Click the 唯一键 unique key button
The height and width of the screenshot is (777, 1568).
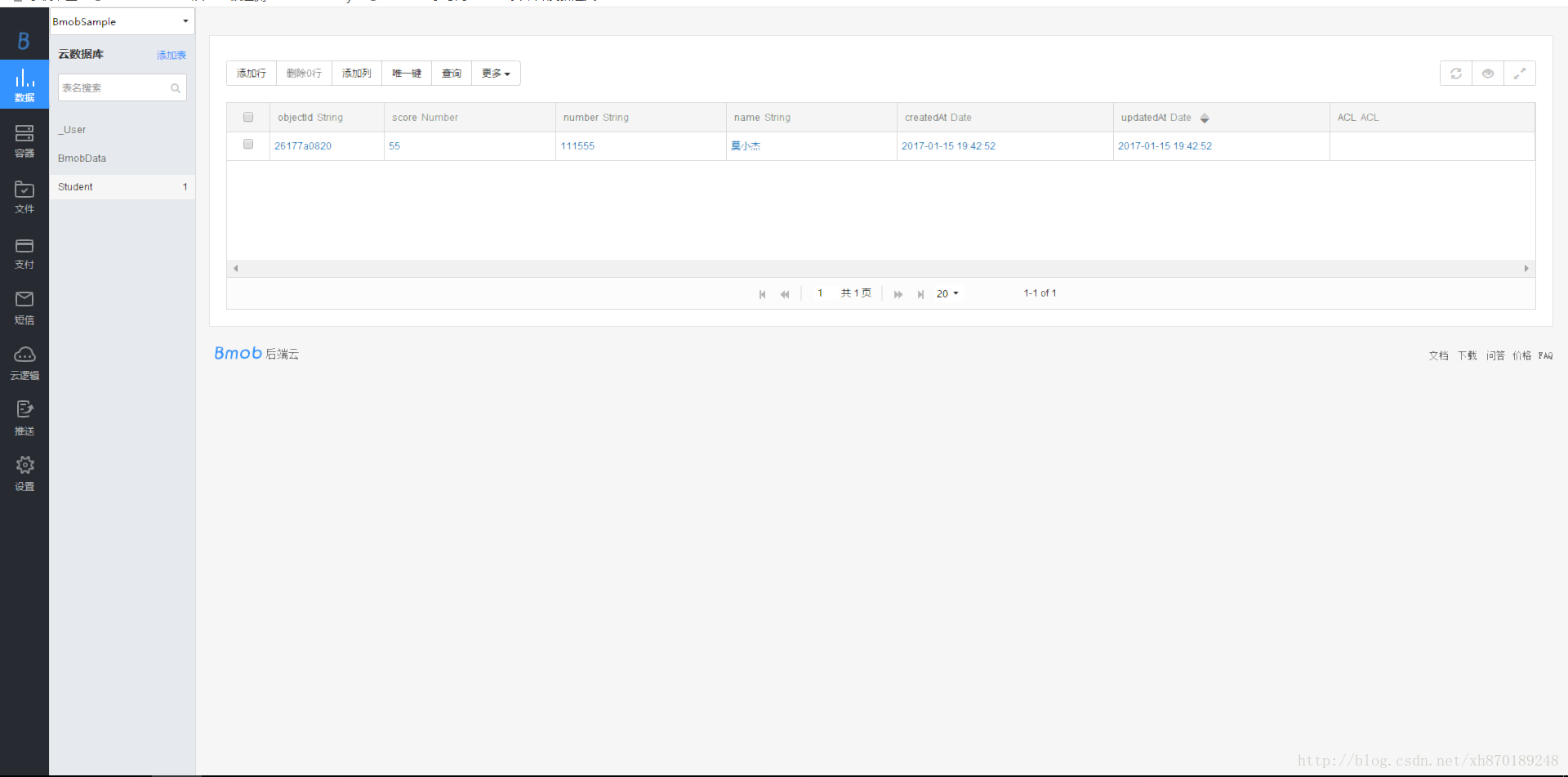[x=407, y=74]
